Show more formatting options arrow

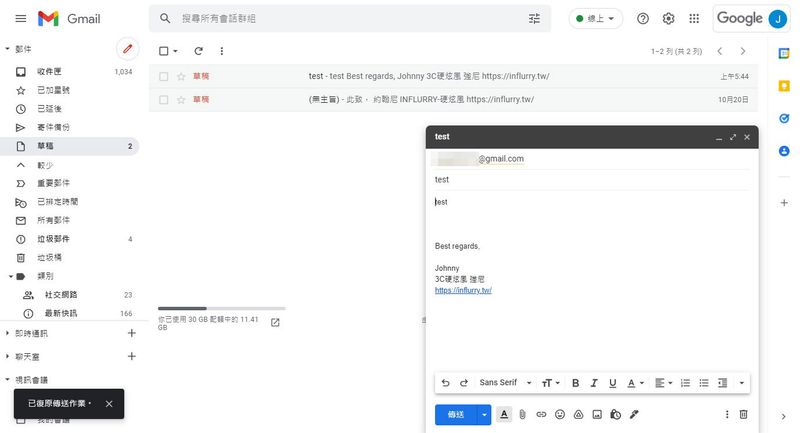741,383
